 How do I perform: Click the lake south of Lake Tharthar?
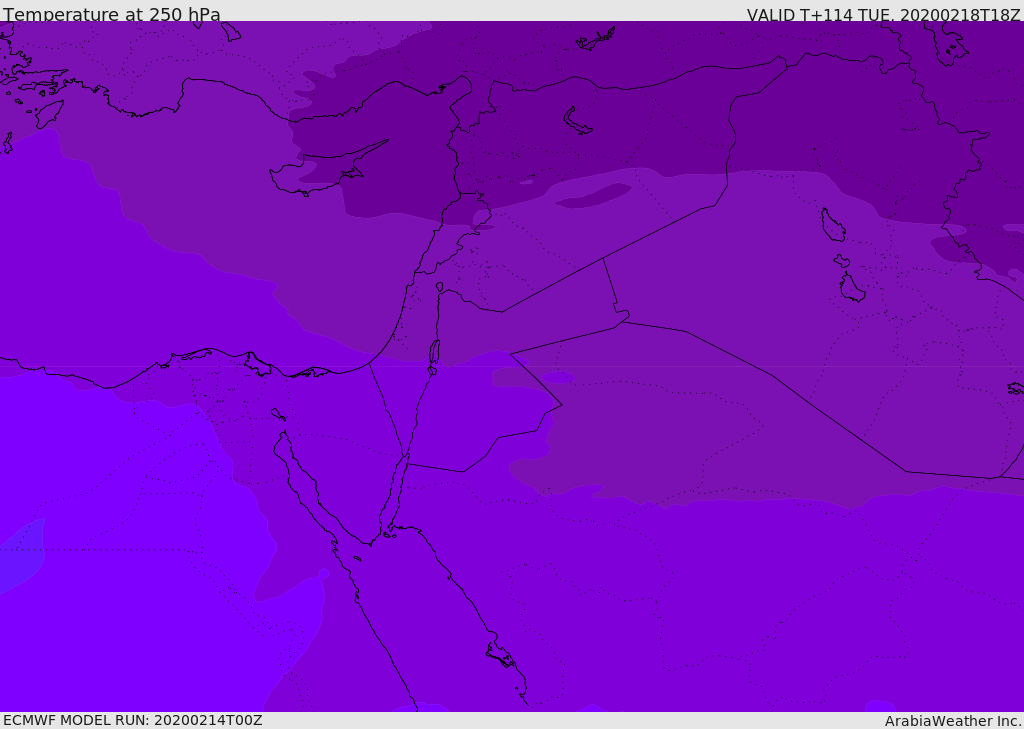pyautogui.click(x=851, y=288)
